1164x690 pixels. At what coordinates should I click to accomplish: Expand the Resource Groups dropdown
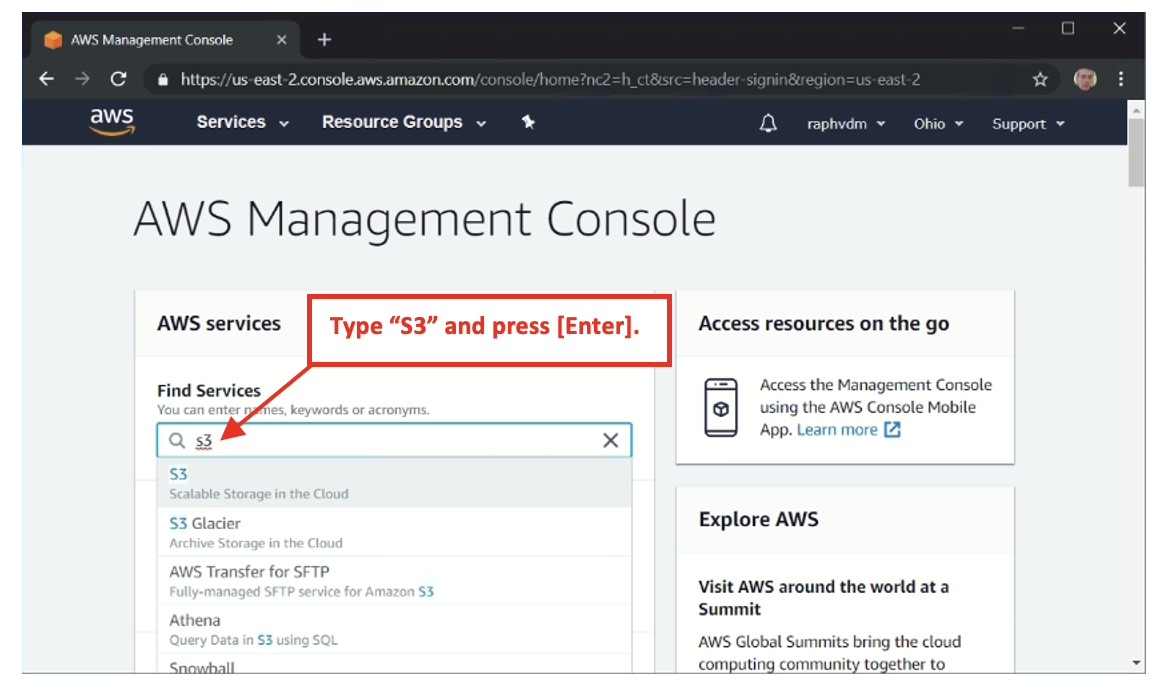(403, 122)
